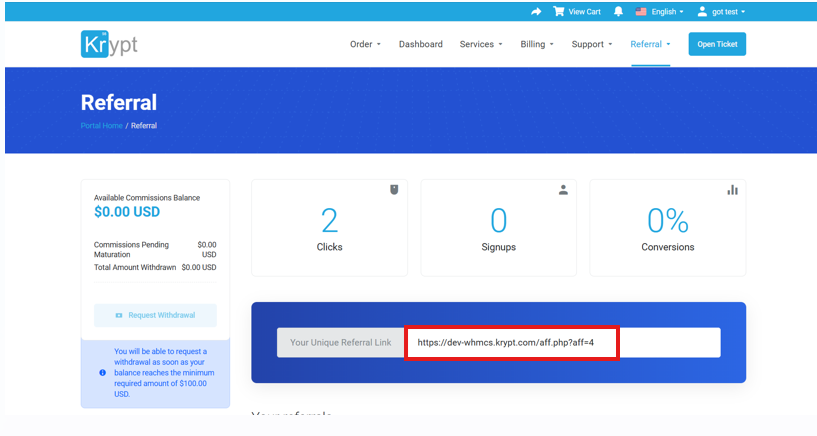The width and height of the screenshot is (817, 436).
Task: Click the bar chart icon on Conversions card
Action: pos(732,189)
